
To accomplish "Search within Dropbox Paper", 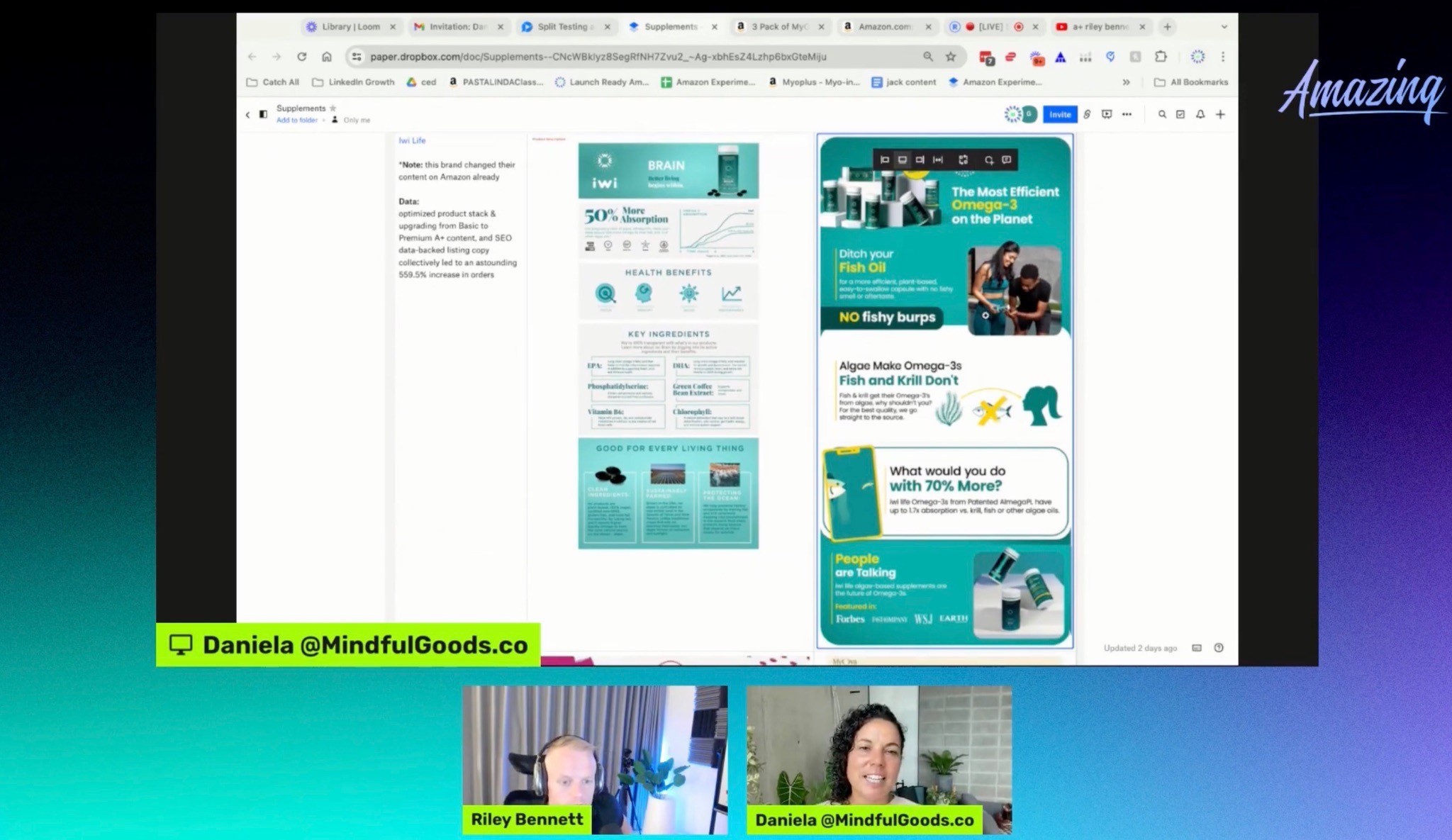I will coord(1162,114).
